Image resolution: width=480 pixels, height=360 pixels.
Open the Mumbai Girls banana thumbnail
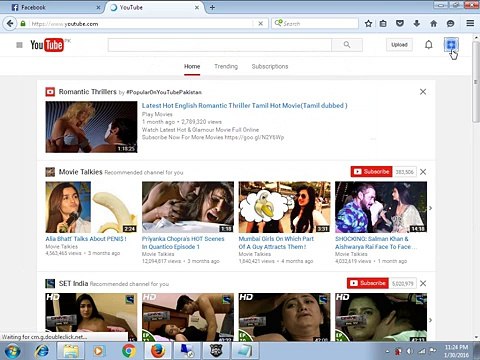click(x=284, y=207)
